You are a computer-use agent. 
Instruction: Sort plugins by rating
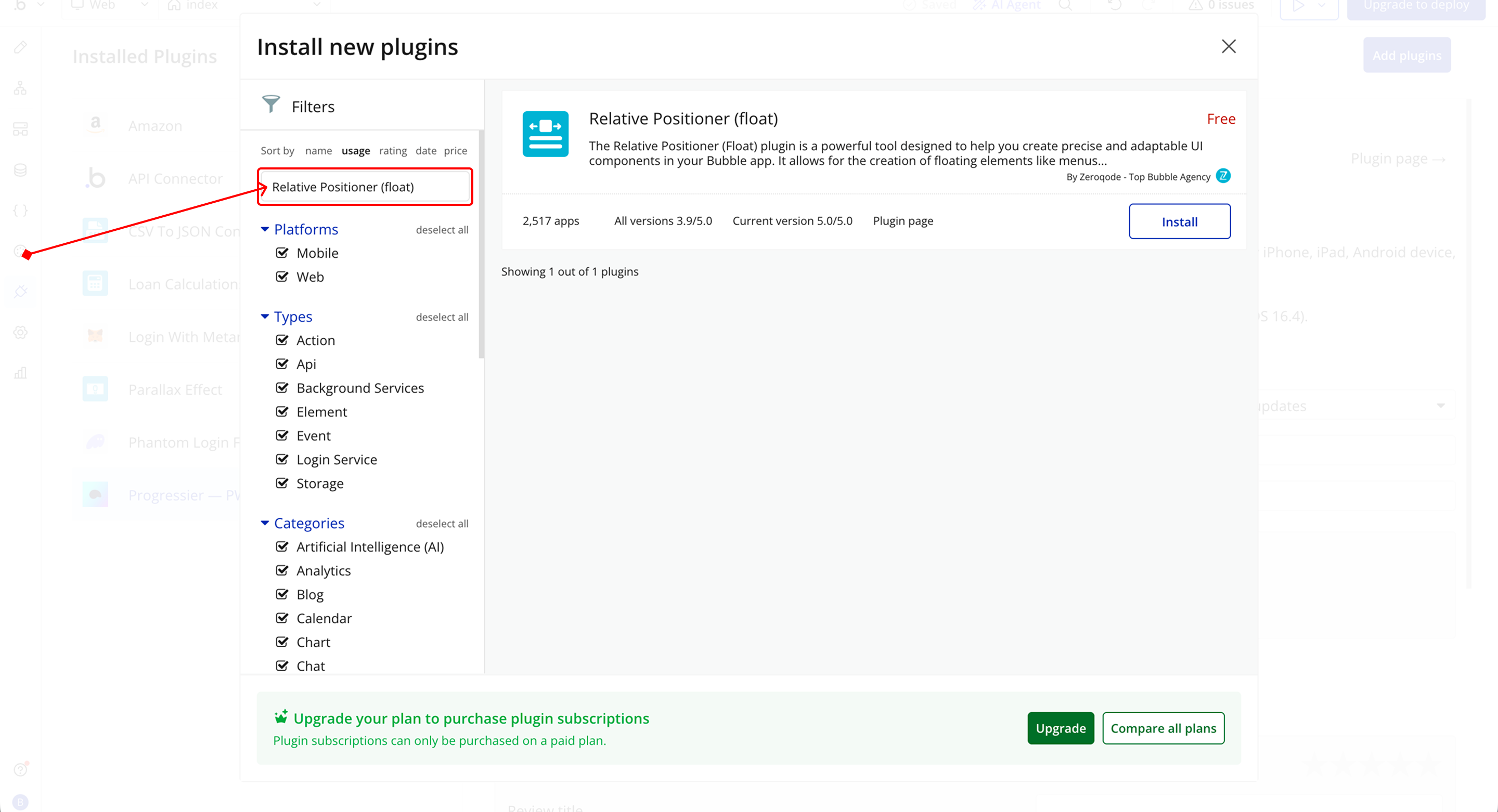393,151
